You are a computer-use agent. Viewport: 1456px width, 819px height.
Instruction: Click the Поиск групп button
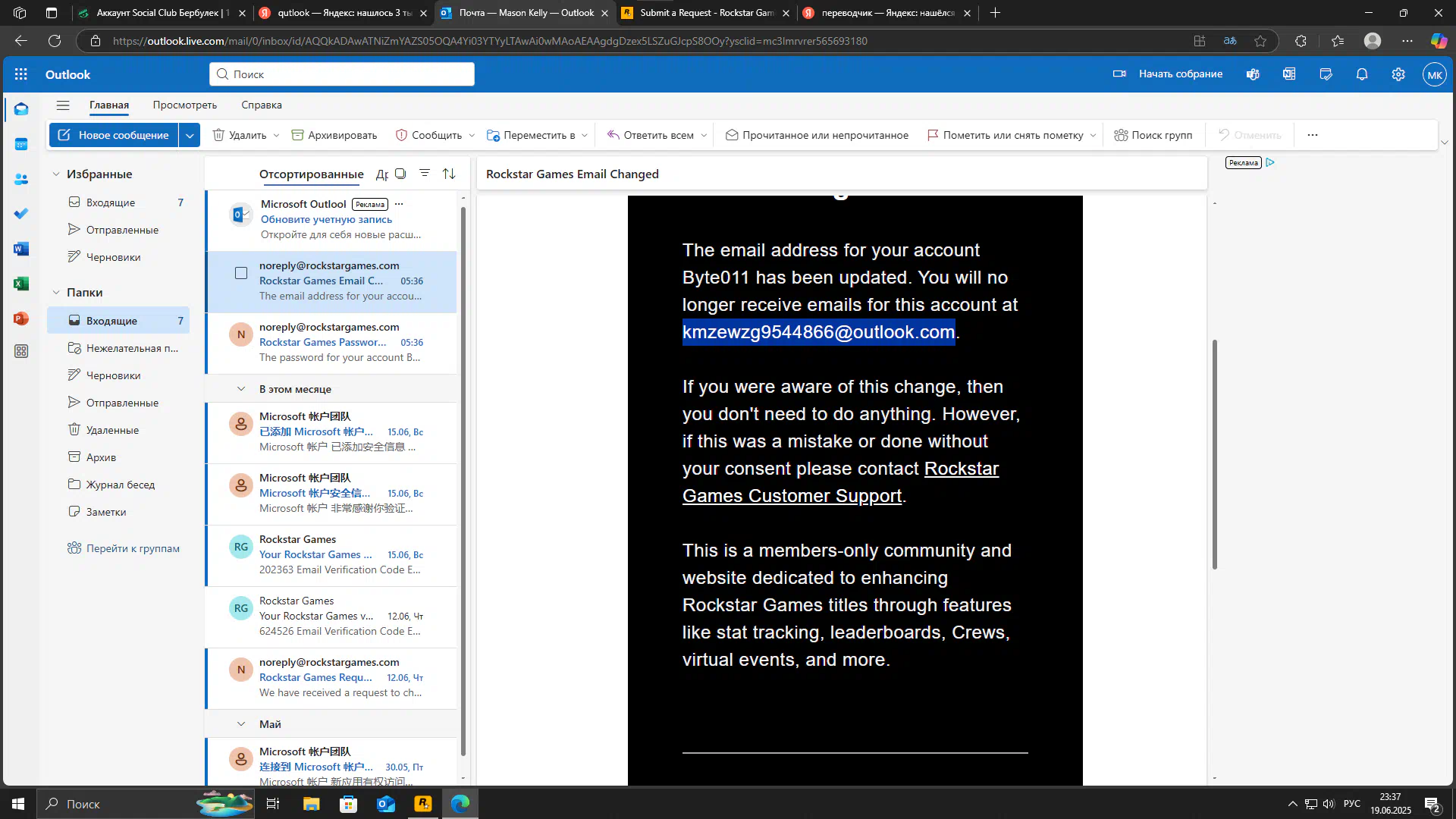point(1153,135)
